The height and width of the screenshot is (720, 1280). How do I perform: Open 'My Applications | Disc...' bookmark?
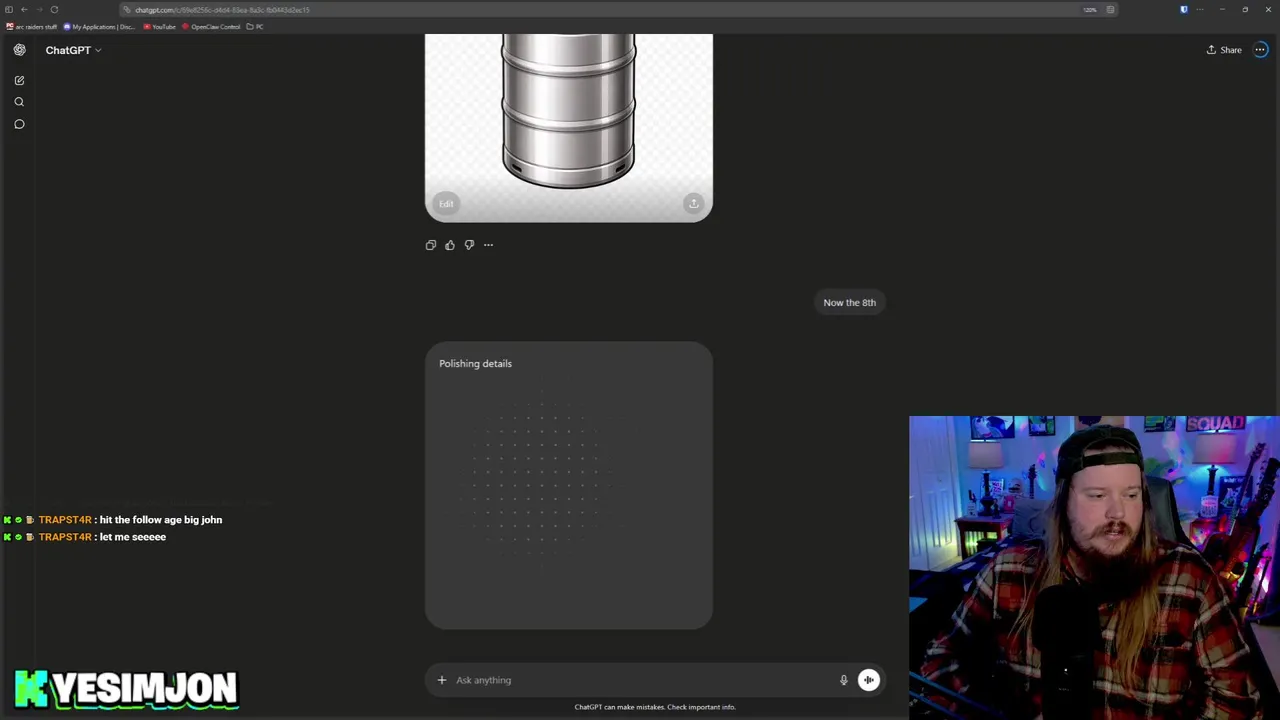click(x=99, y=27)
